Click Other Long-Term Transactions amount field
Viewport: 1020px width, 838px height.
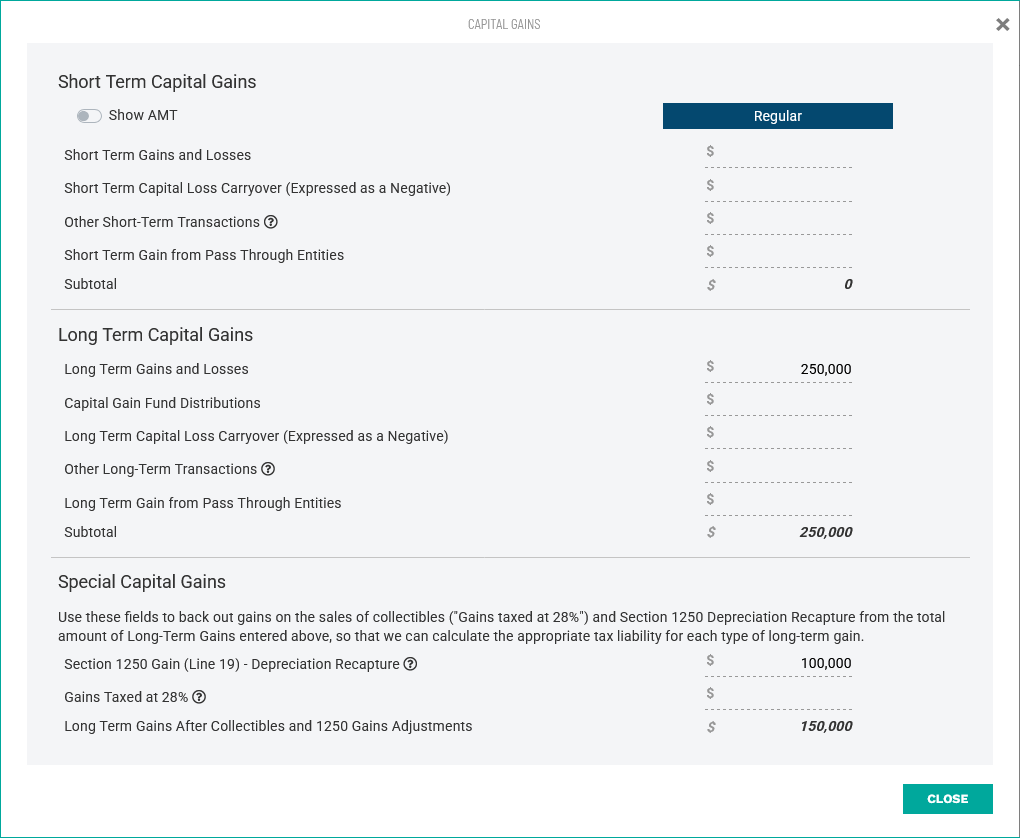point(784,468)
